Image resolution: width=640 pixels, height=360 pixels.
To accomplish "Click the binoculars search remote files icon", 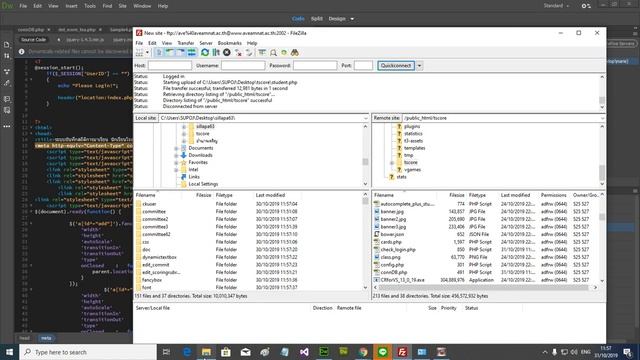I will 295,53.
